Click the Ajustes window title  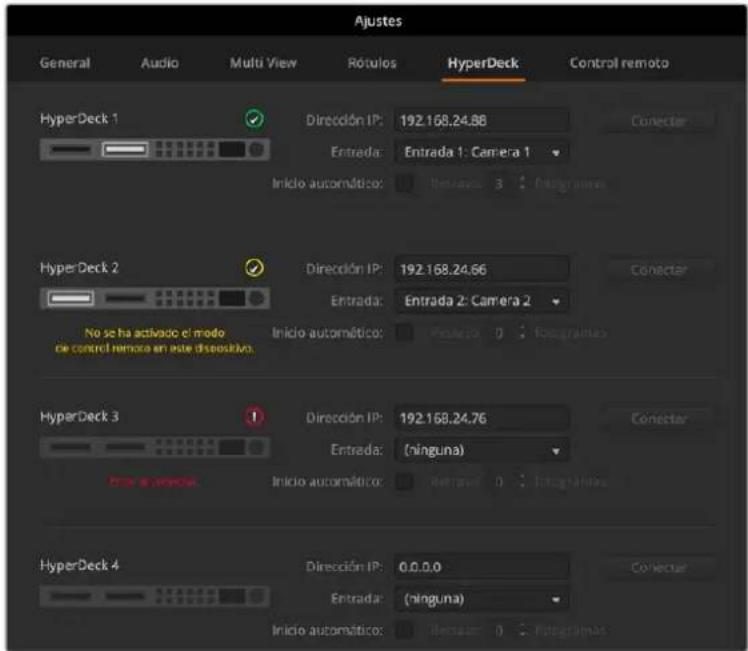click(378, 21)
